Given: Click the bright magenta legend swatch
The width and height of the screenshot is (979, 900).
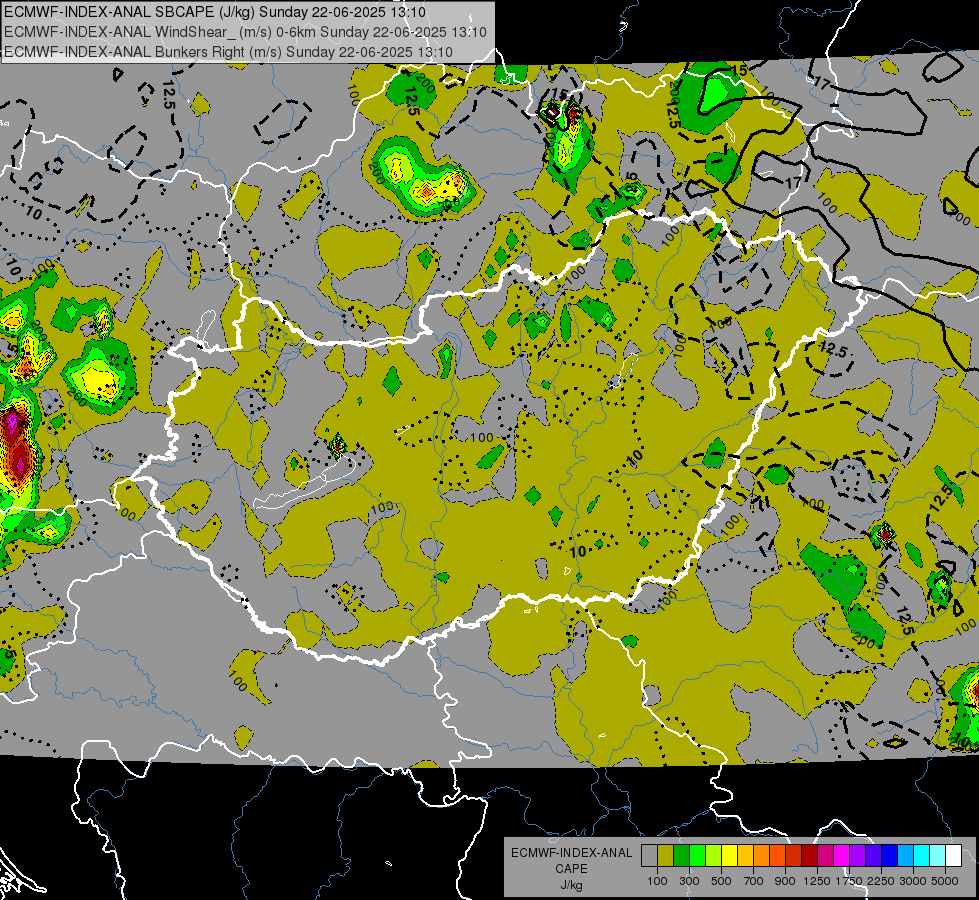Looking at the screenshot, I should [x=842, y=855].
